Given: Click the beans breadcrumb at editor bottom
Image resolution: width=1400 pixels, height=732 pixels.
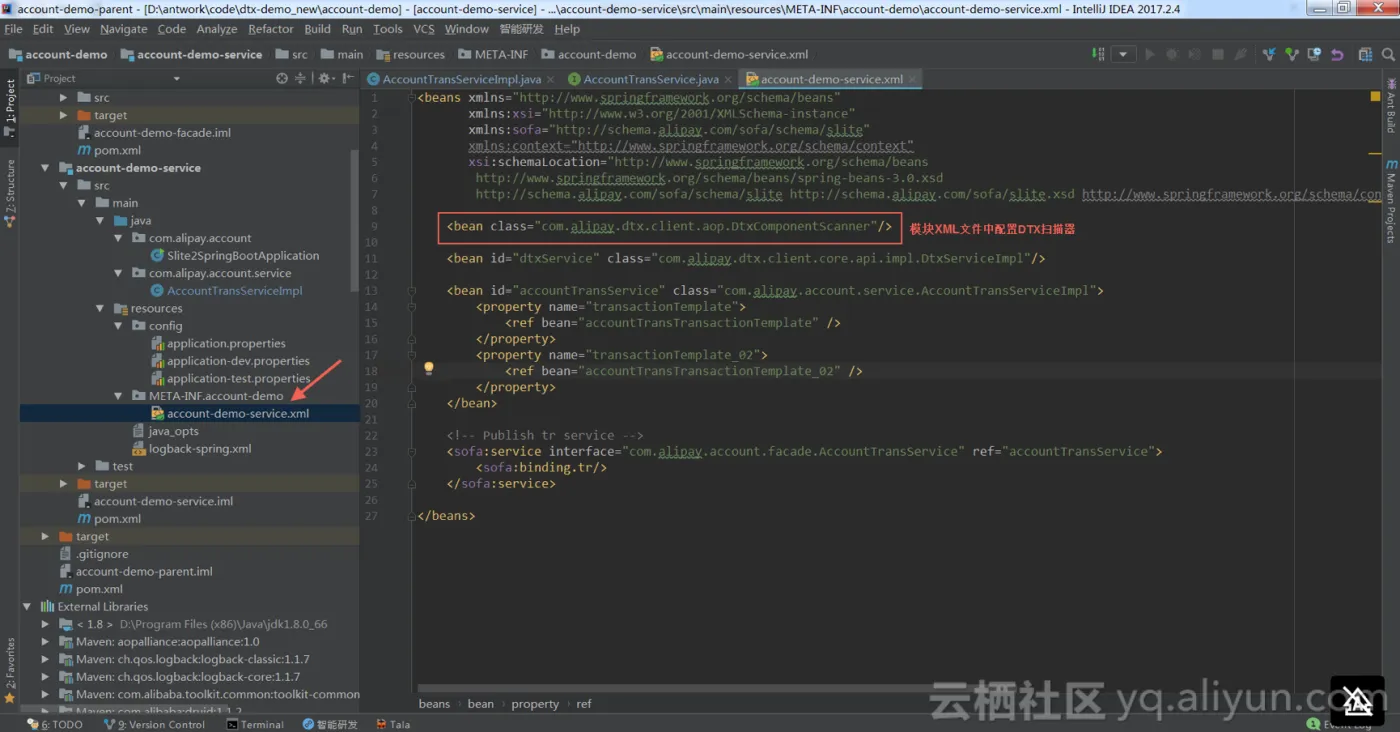Looking at the screenshot, I should [434, 704].
